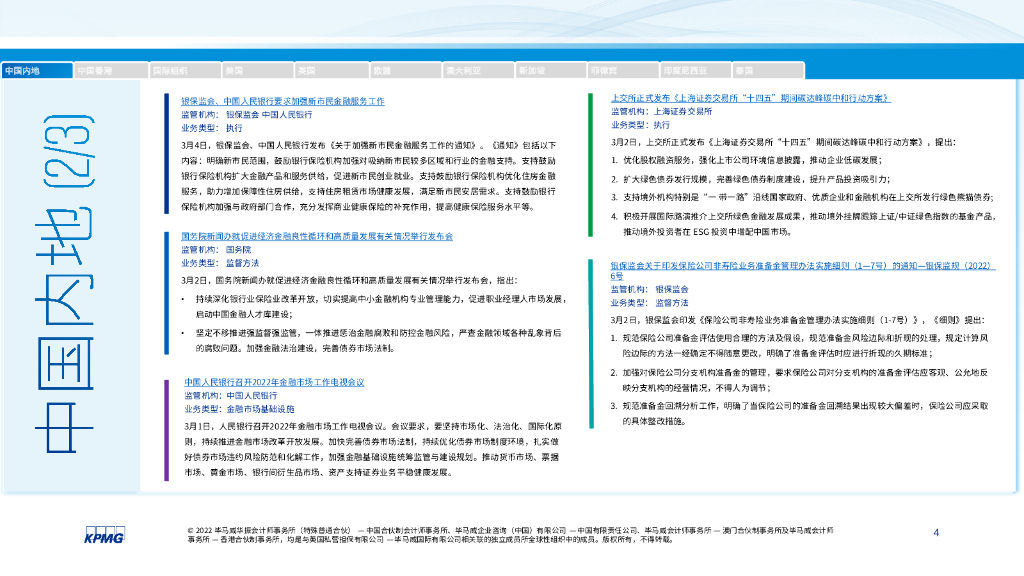The image size is (1024, 576).
Task: Click the KPMG logo
Action: point(104,535)
